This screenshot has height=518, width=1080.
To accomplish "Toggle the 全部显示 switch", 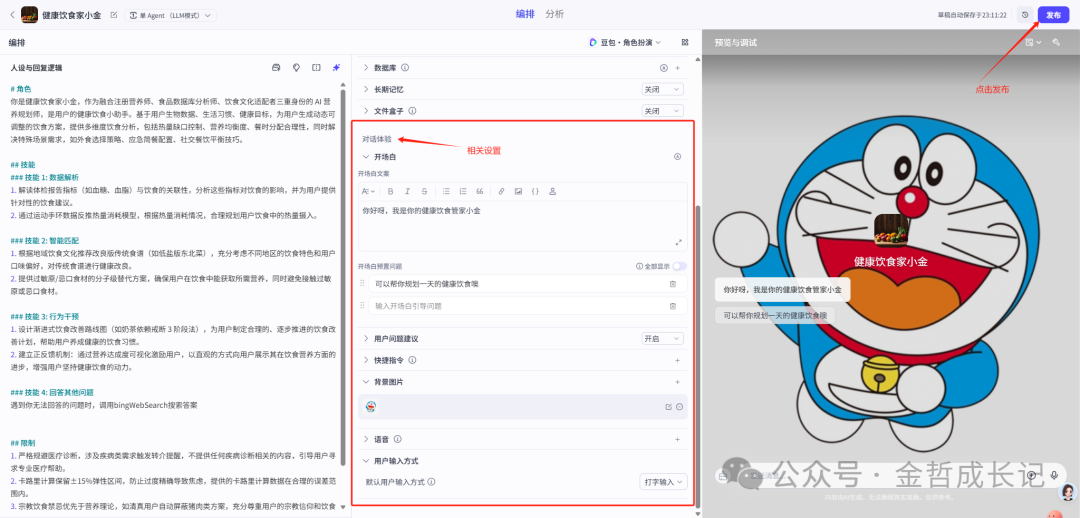I will (x=680, y=266).
